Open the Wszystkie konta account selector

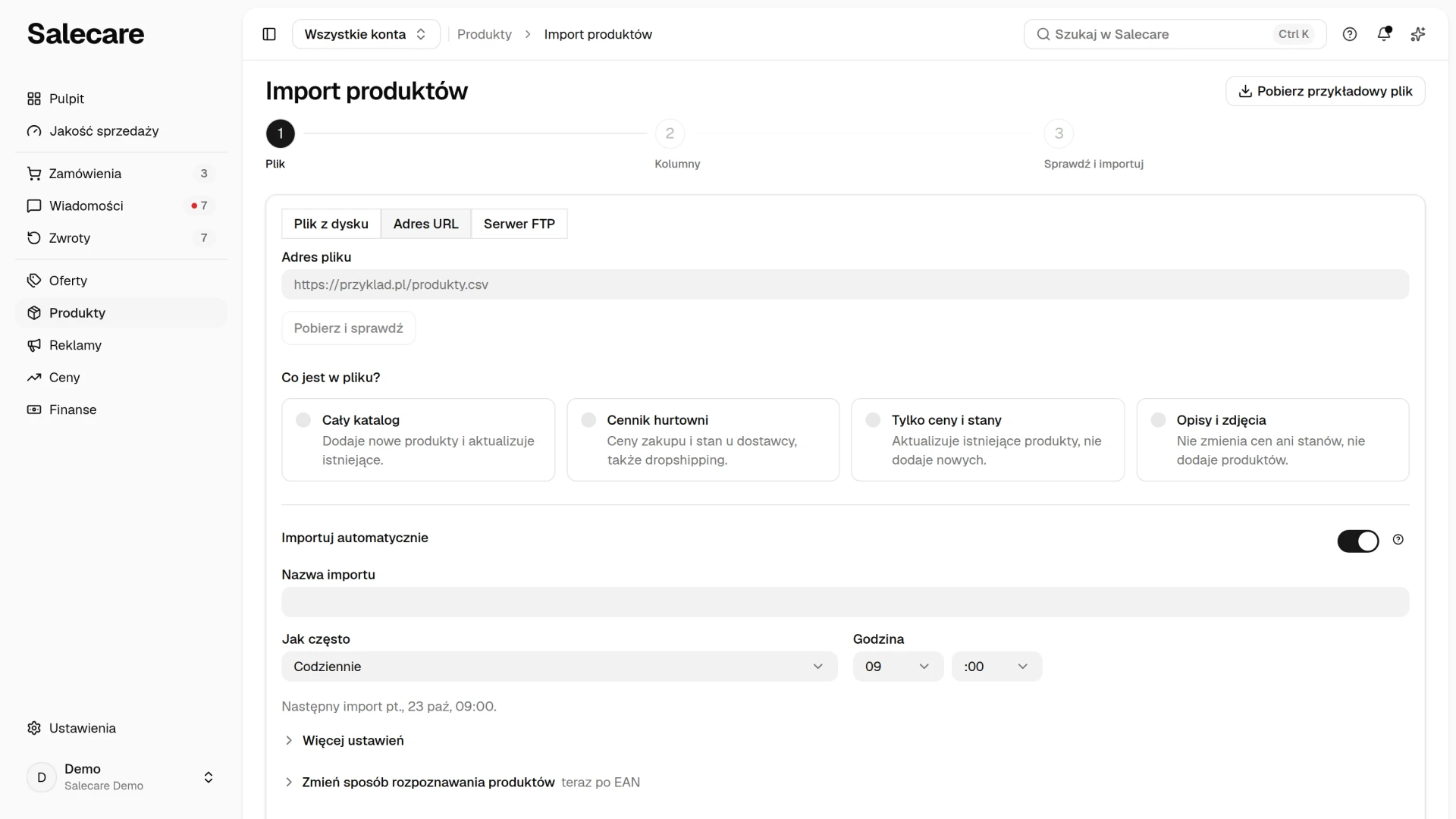(366, 34)
